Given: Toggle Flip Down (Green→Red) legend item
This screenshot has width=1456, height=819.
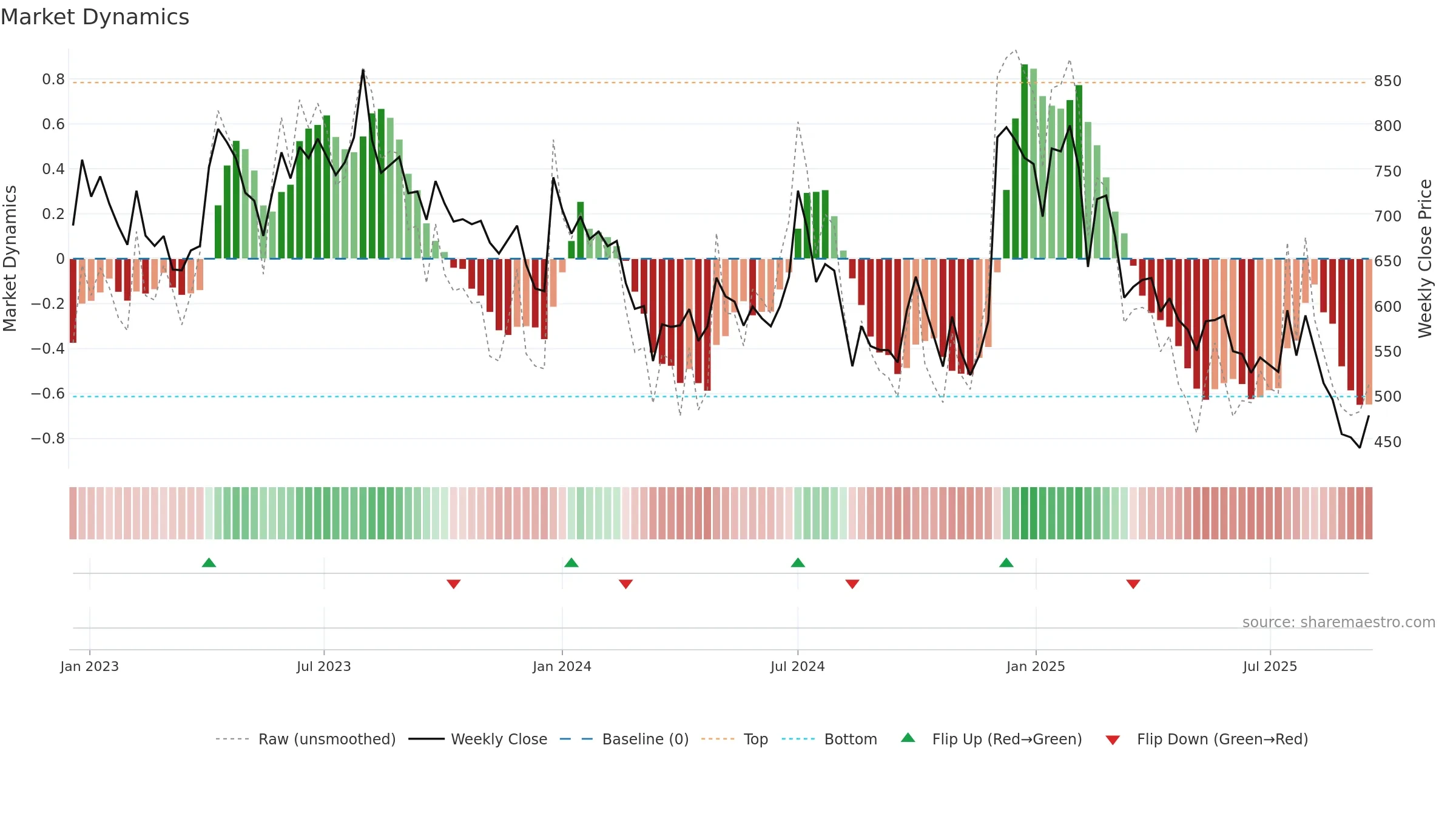Looking at the screenshot, I should point(1207,739).
